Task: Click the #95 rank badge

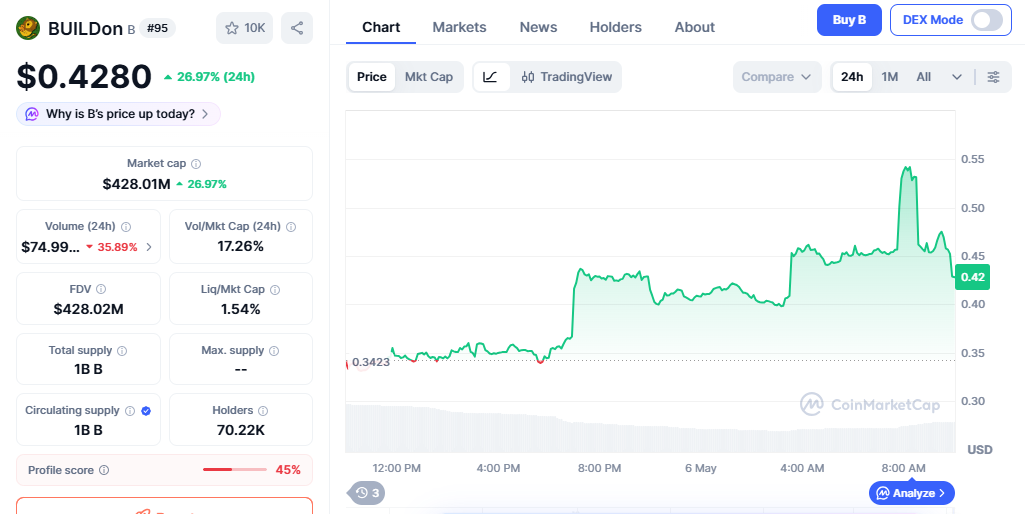Action: (158, 29)
